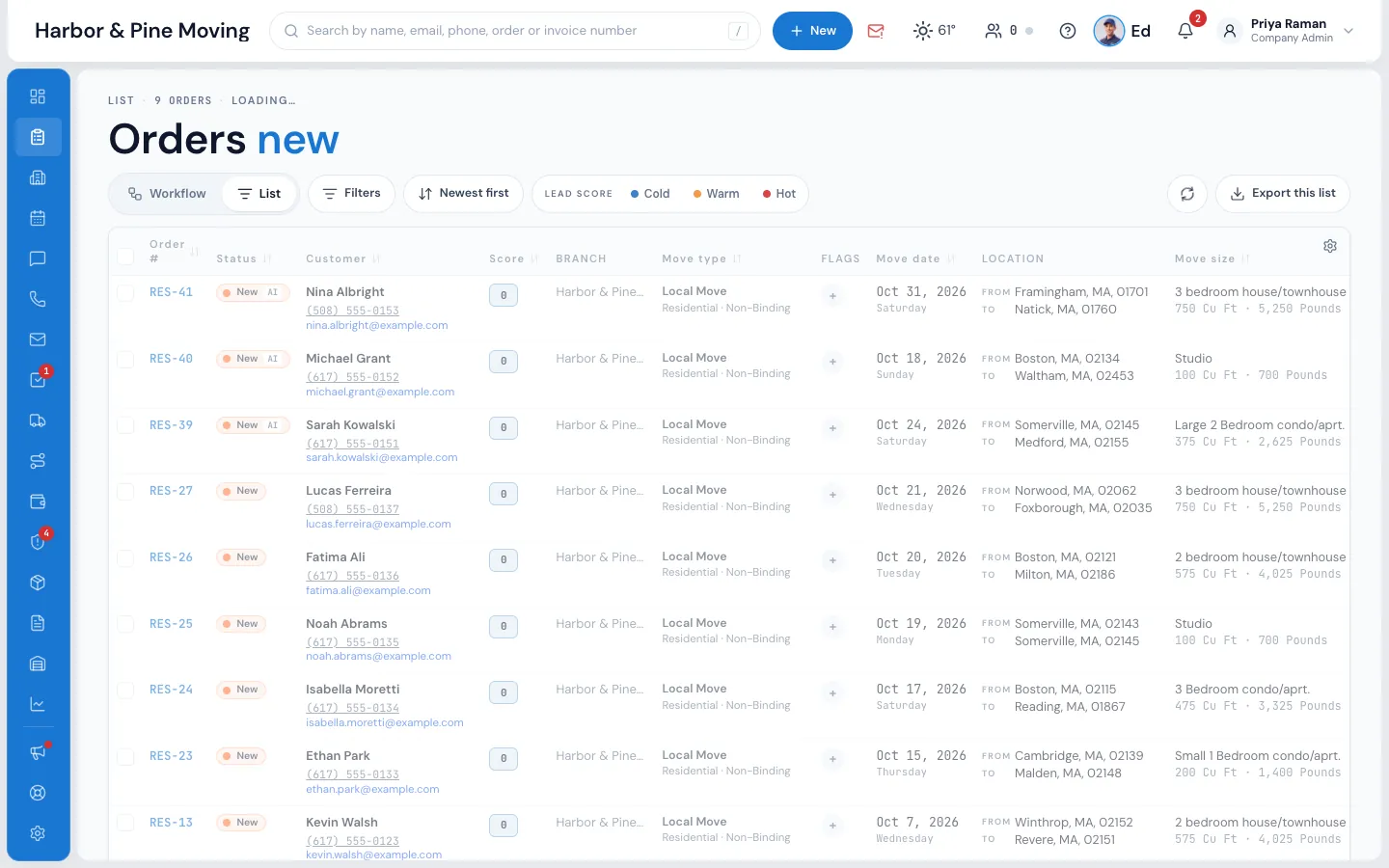Open the inventory box icon in sidebar

click(x=38, y=583)
